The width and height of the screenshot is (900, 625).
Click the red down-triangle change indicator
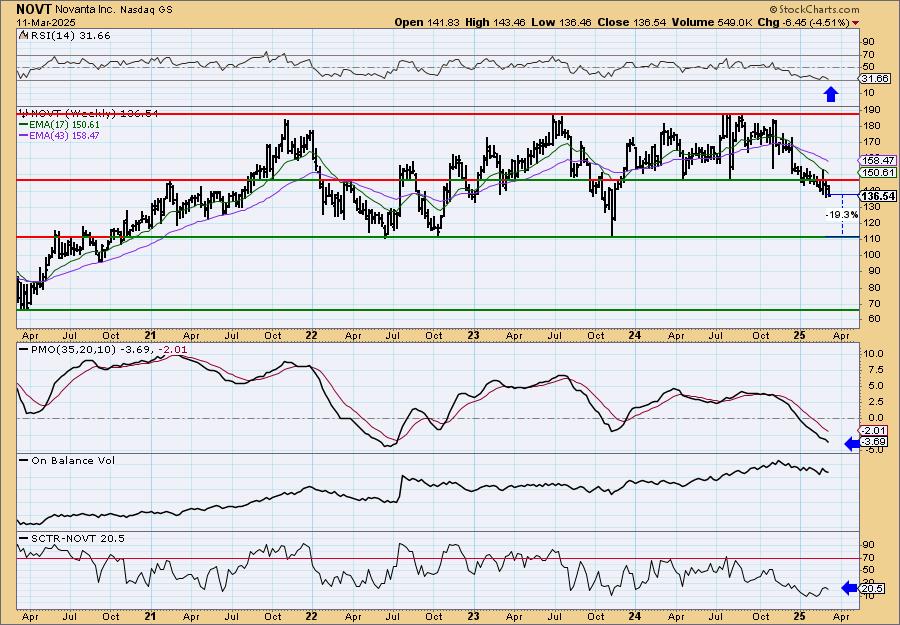856,23
